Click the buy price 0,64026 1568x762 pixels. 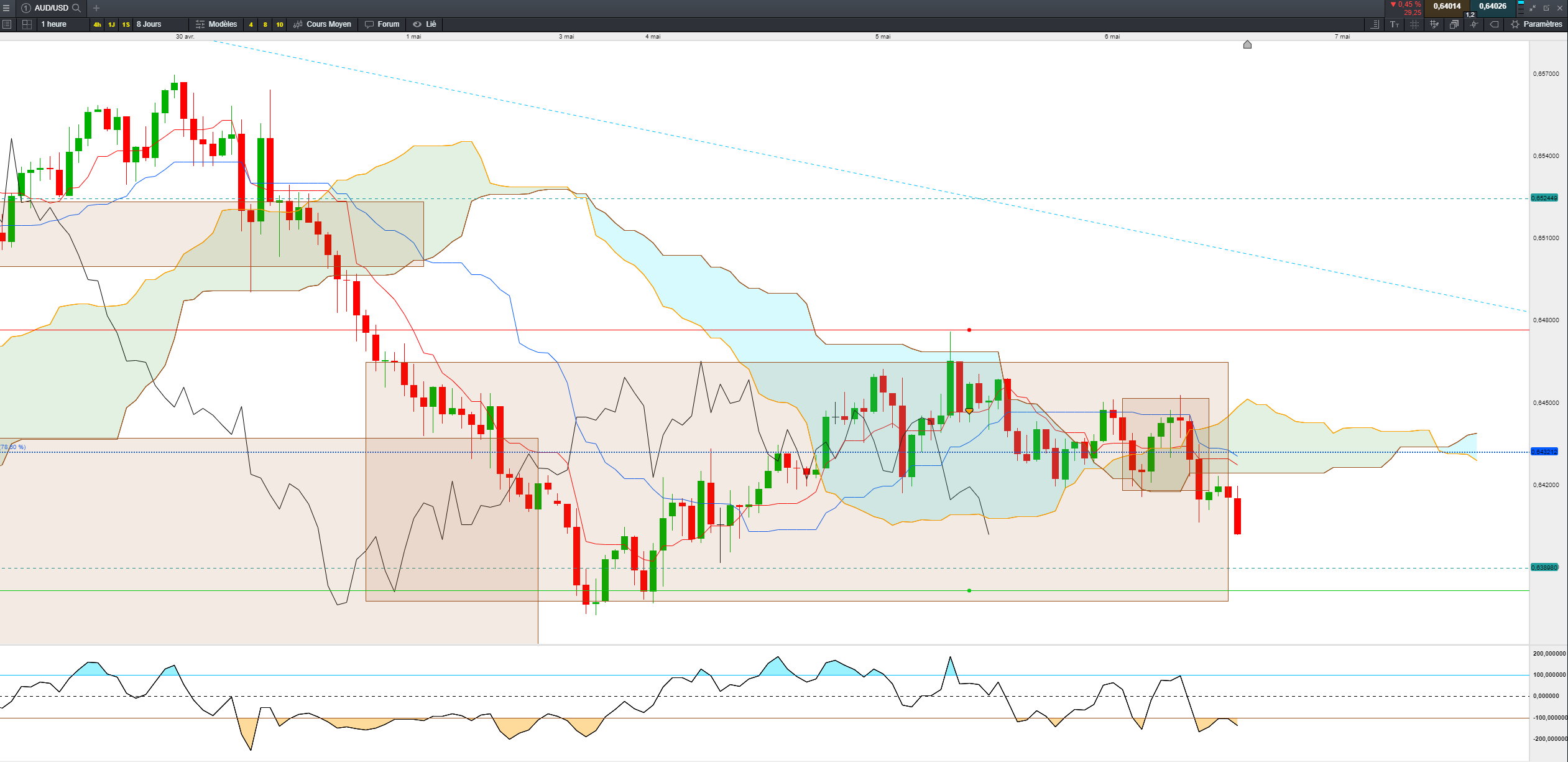coord(1493,6)
